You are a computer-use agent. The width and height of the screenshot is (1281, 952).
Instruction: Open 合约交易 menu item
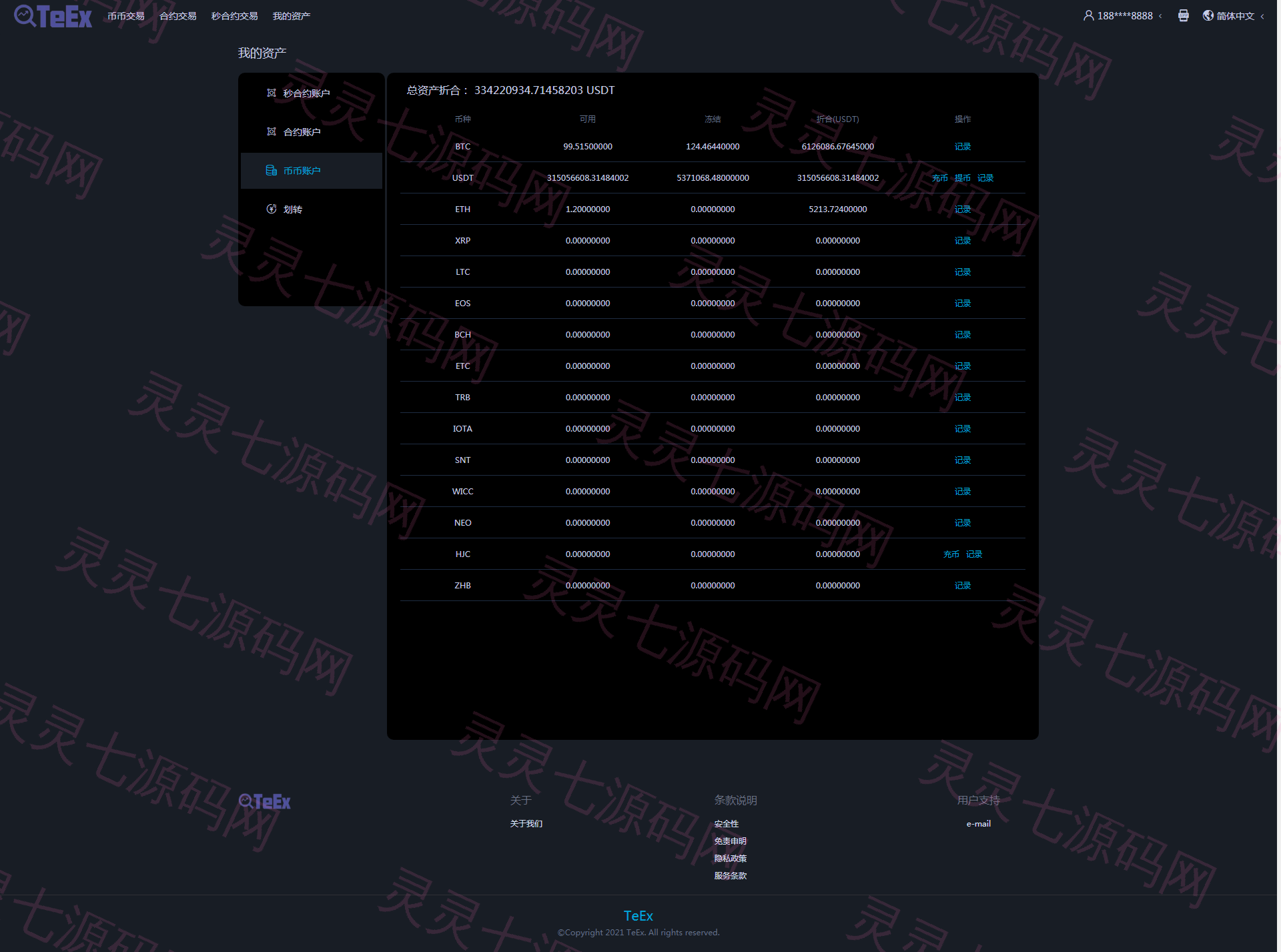click(x=178, y=16)
